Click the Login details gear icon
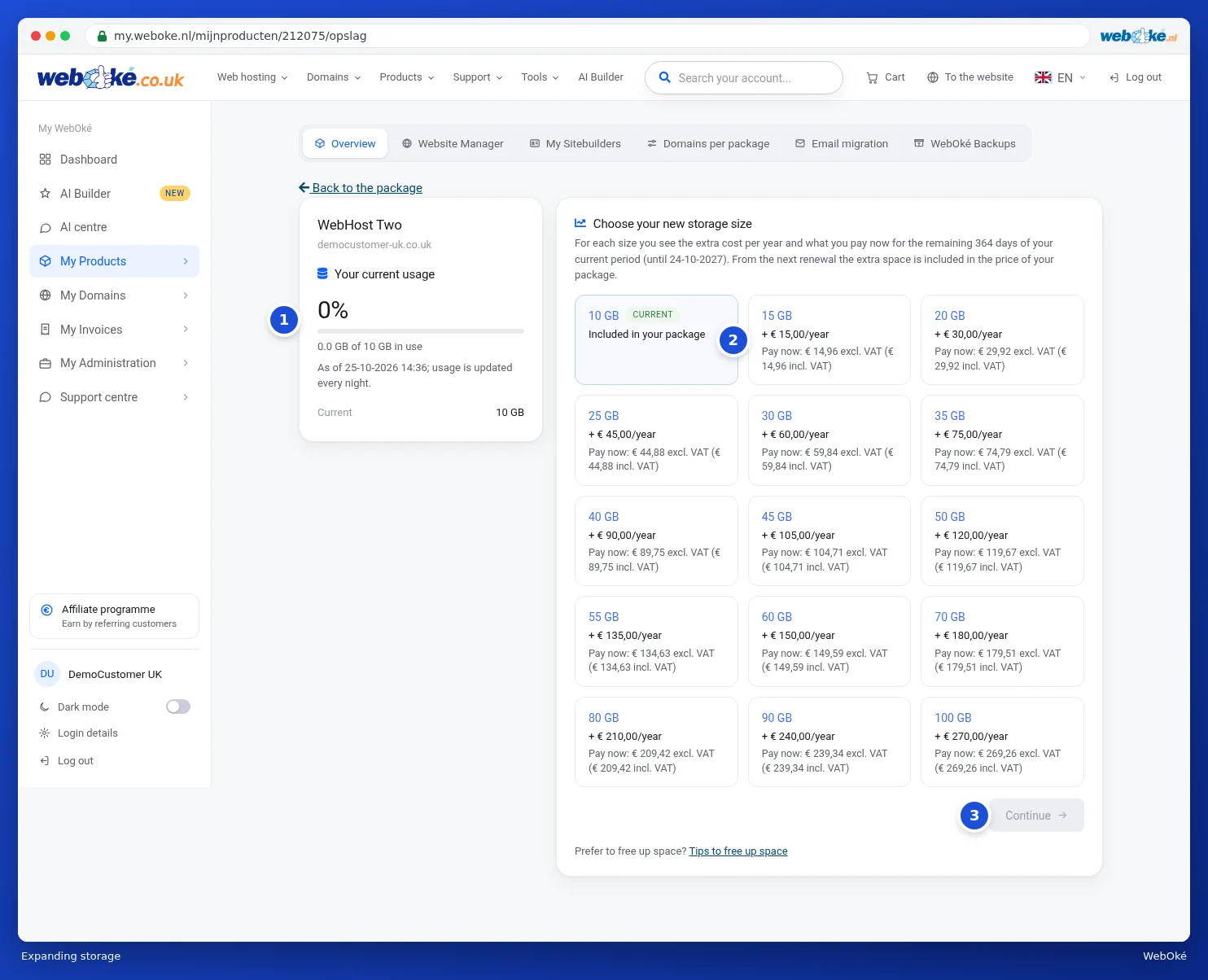This screenshot has width=1208, height=980. 44,733
